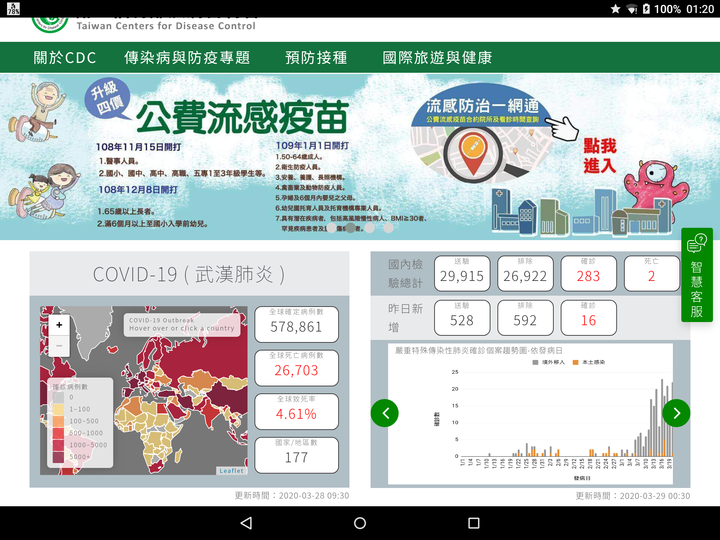This screenshot has width=720, height=540.
Task: Click the COVID-19 world map
Action: coord(144,390)
